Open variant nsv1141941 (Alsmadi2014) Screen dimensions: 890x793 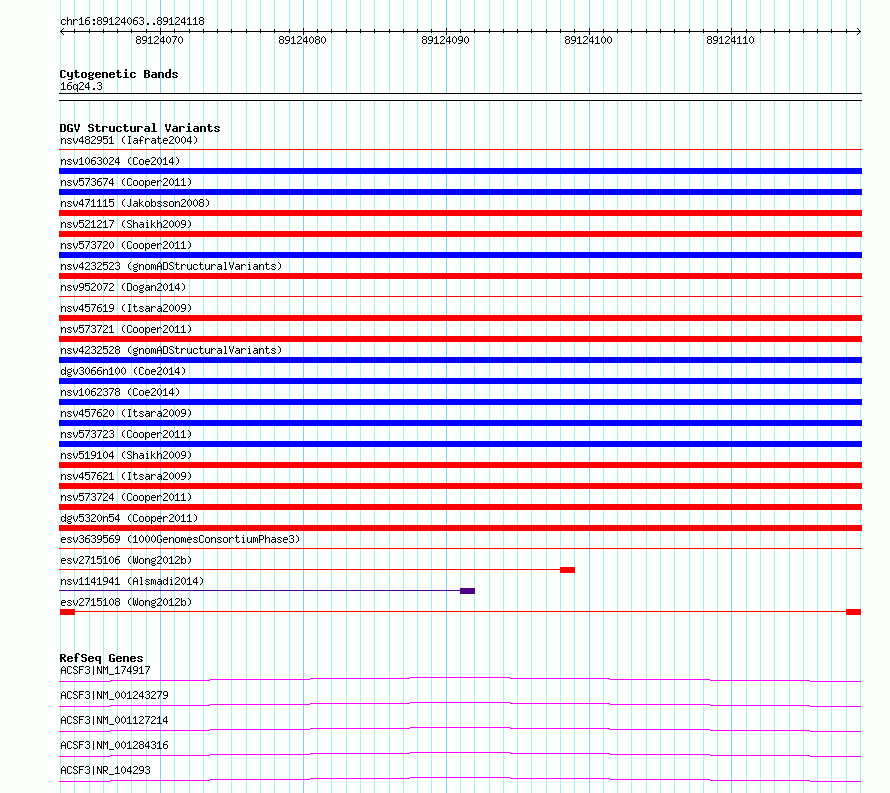tap(132, 581)
